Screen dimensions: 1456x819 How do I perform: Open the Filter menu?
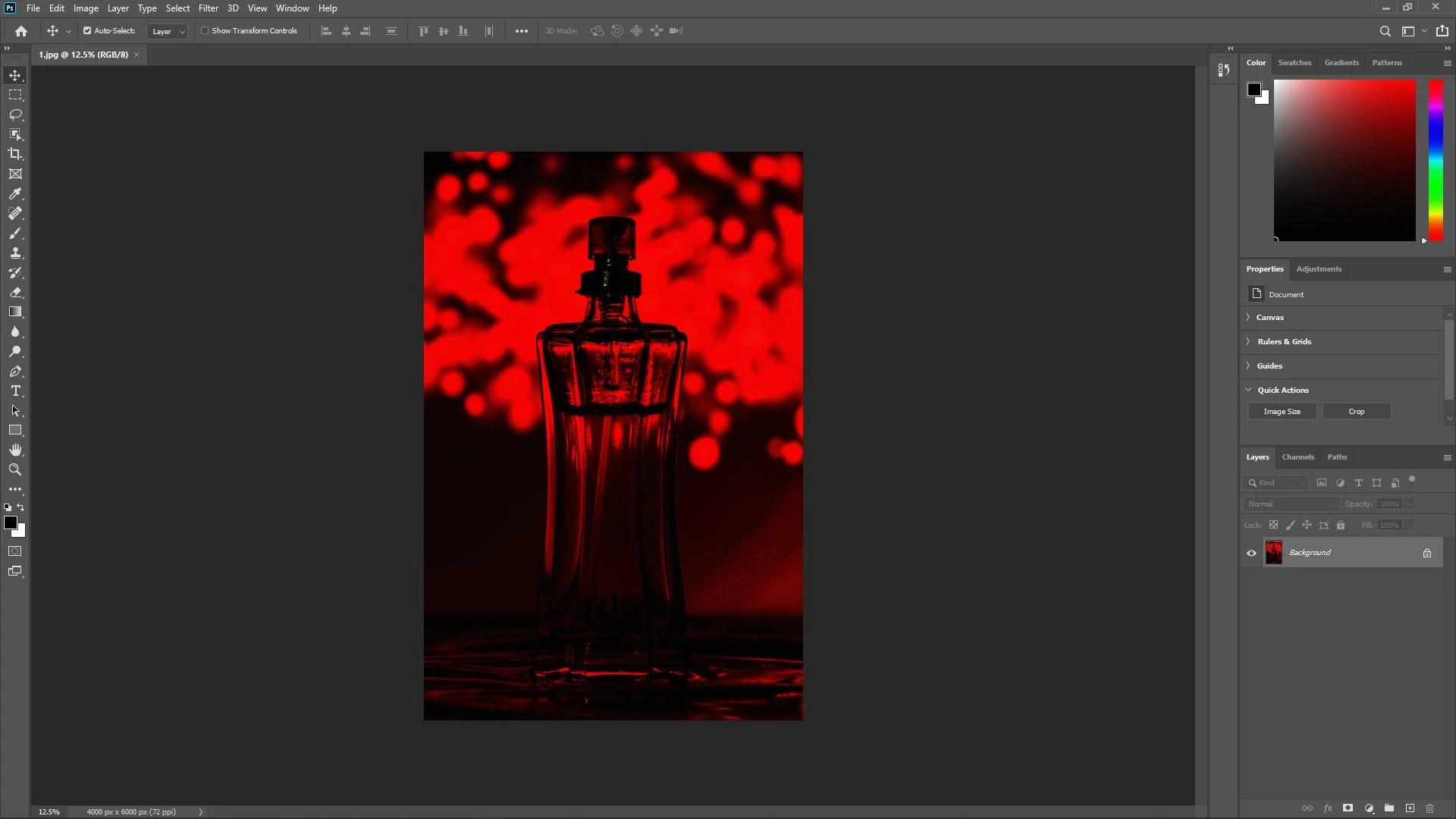(x=208, y=8)
